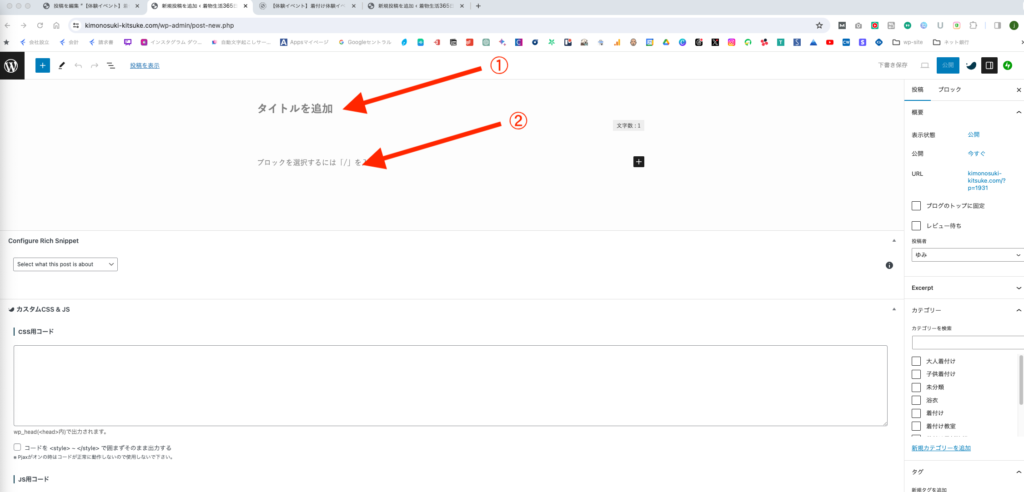The width and height of the screenshot is (1024, 492).
Task: Check the ブログのトップに固定 checkbox
Action: pos(916,205)
